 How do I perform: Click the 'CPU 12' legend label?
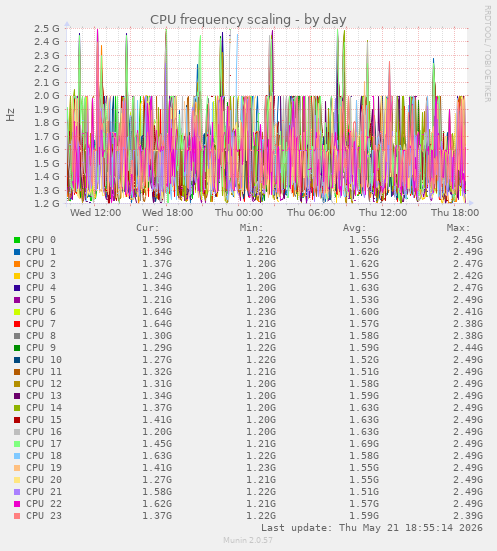pyautogui.click(x=44, y=384)
